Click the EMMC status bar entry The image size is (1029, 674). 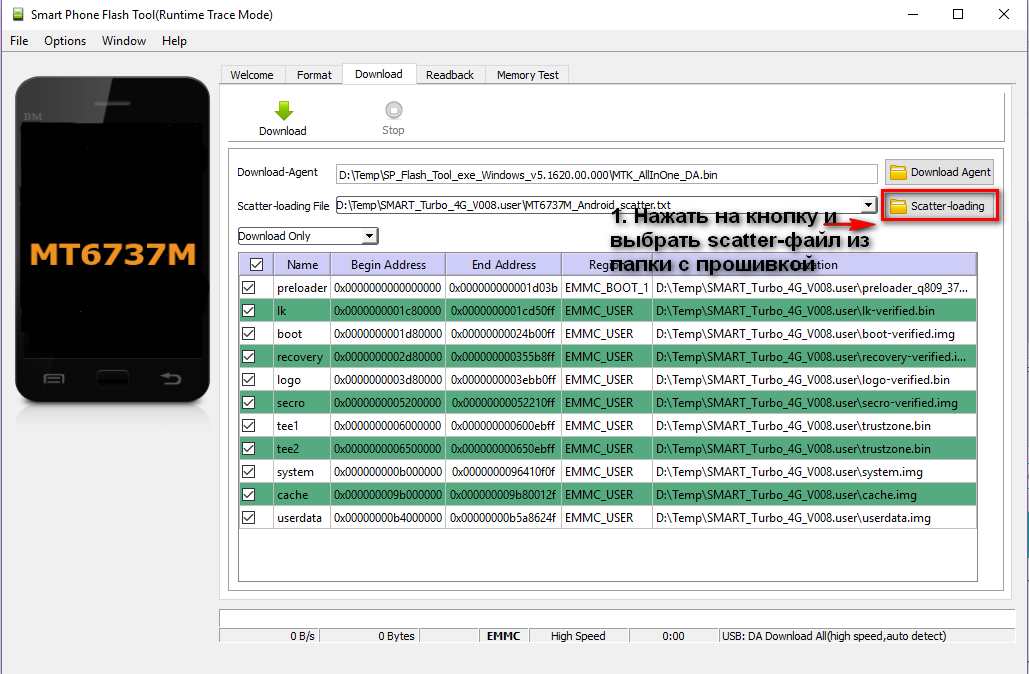coord(503,635)
